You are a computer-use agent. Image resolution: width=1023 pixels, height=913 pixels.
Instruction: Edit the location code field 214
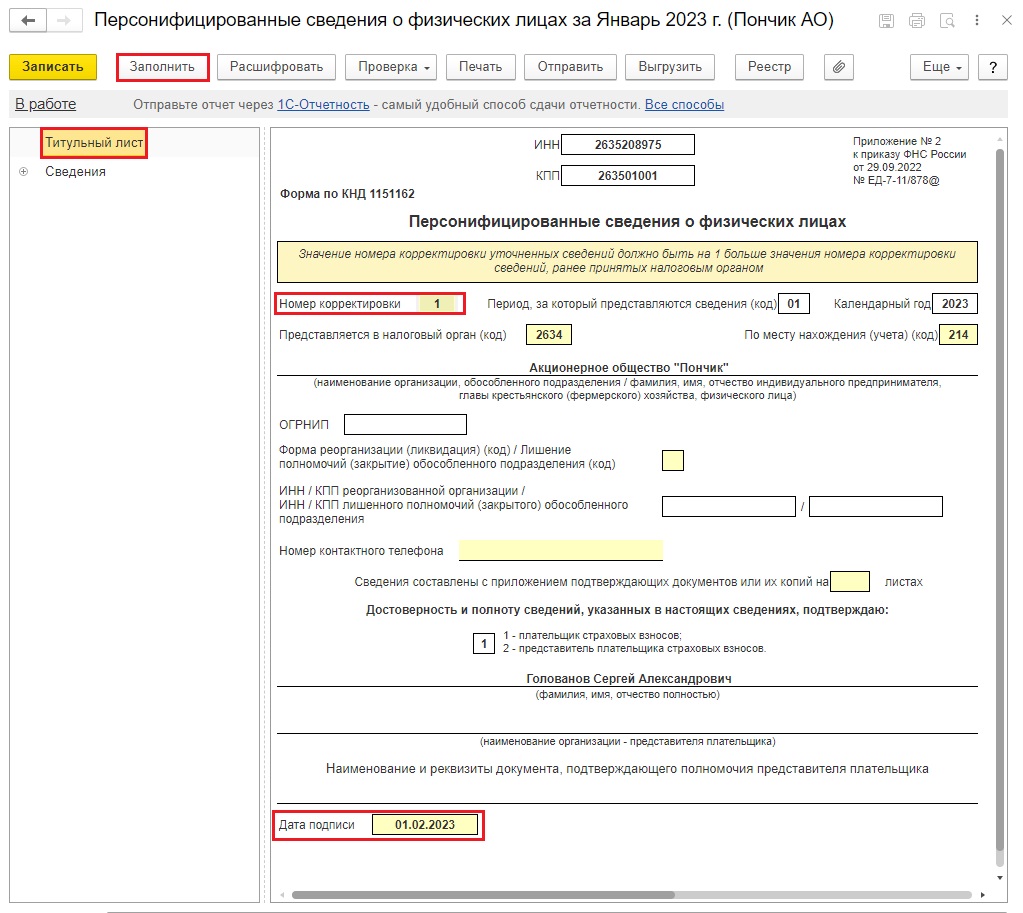coord(958,335)
